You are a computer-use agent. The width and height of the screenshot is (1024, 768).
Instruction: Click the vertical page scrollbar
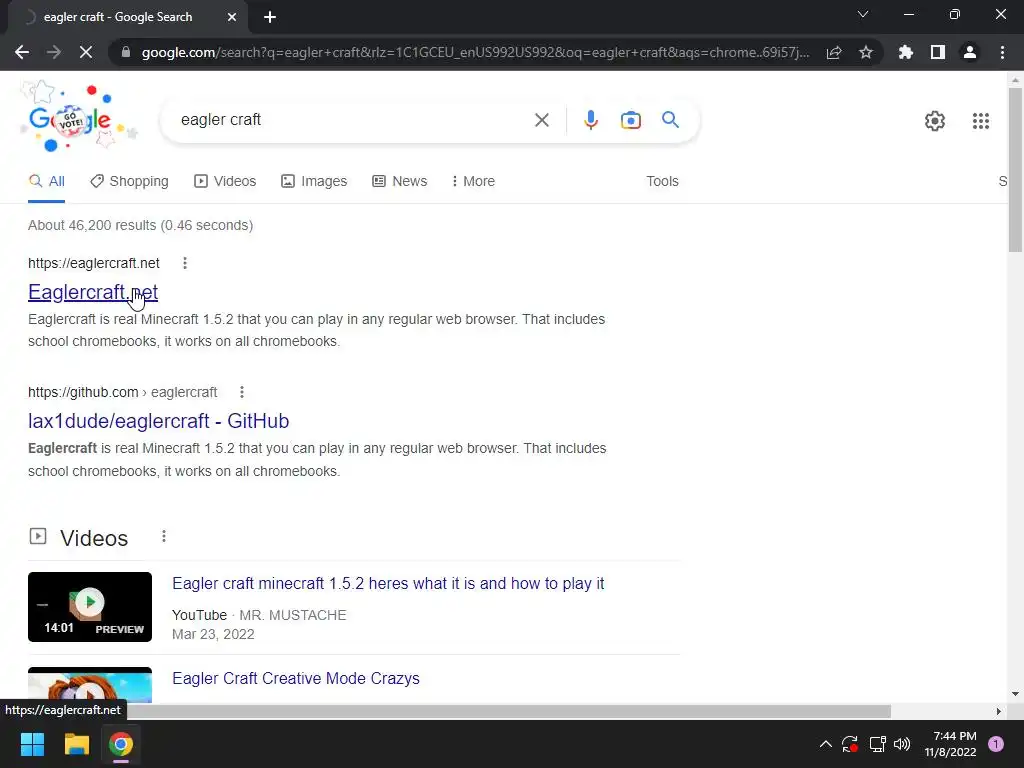[1015, 170]
